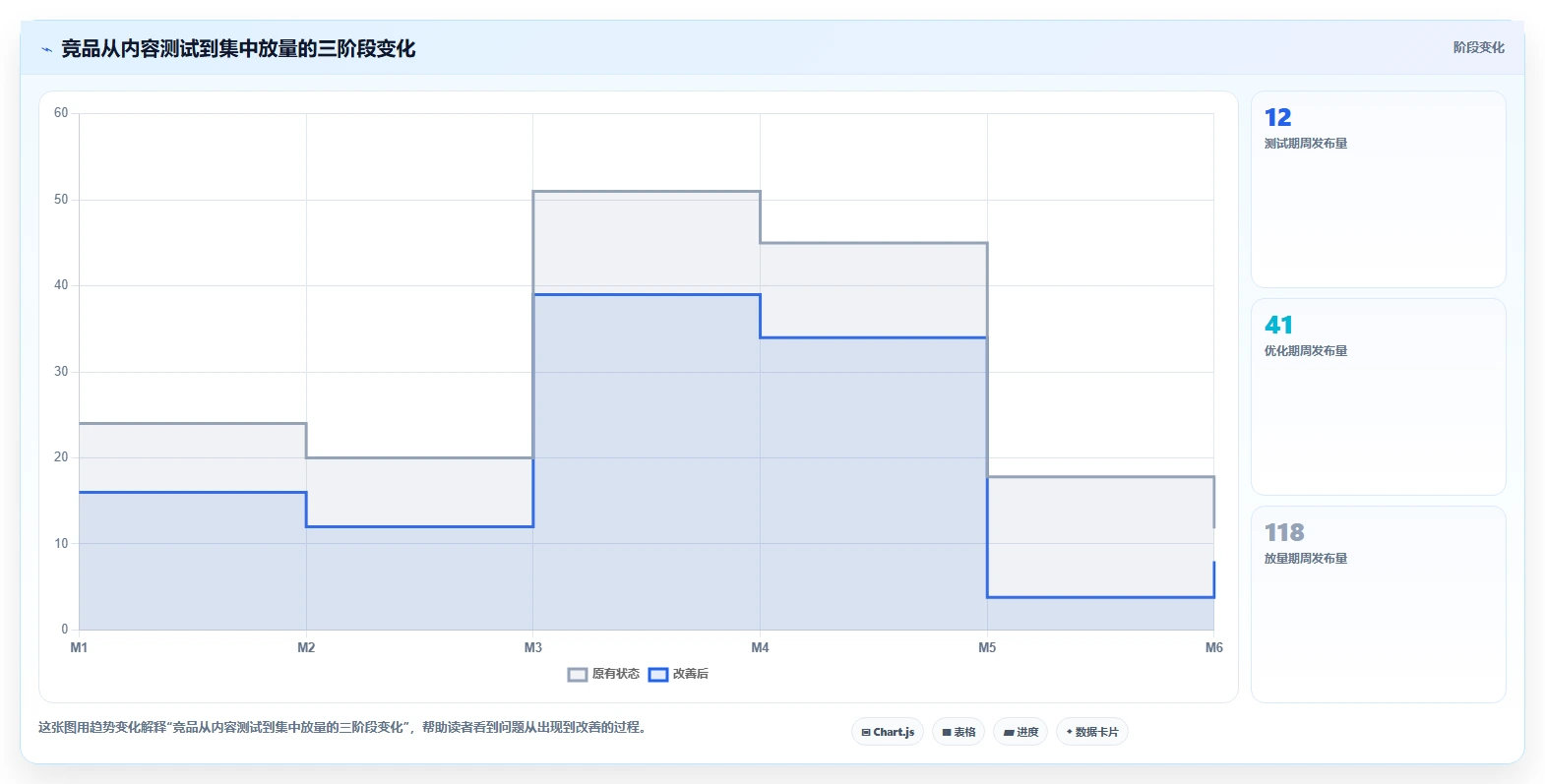Click the M5 axis label
The image size is (1545, 784).
pos(987,647)
